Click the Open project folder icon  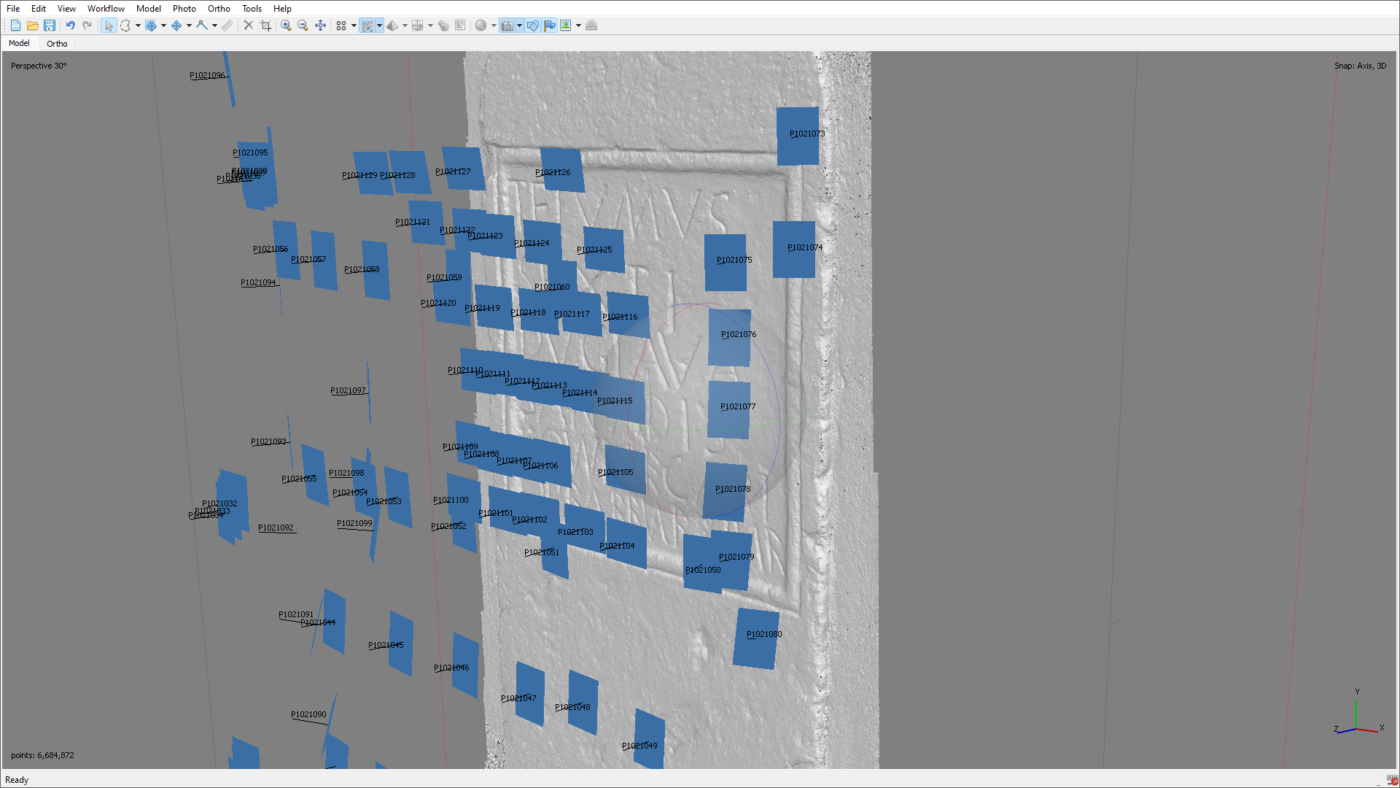[x=32, y=25]
